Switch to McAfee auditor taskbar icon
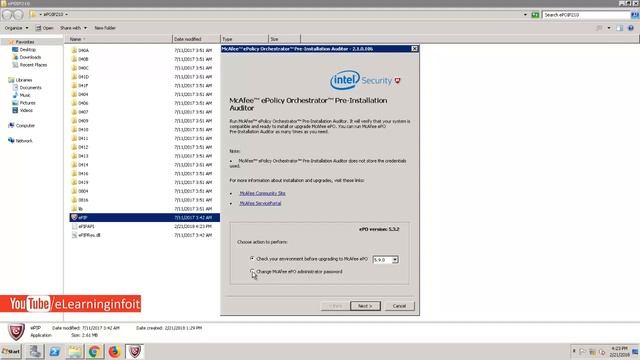Image resolution: width=640 pixels, height=360 pixels. point(134,351)
